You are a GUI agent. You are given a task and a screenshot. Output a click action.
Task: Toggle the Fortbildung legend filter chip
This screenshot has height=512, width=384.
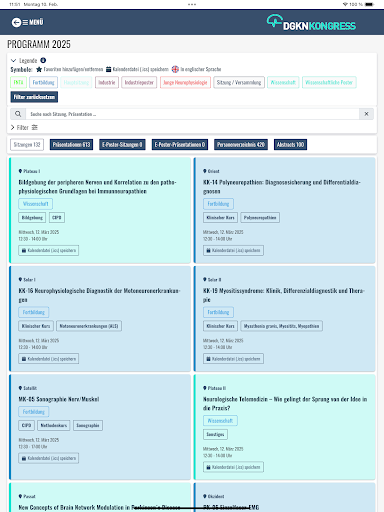(x=43, y=82)
